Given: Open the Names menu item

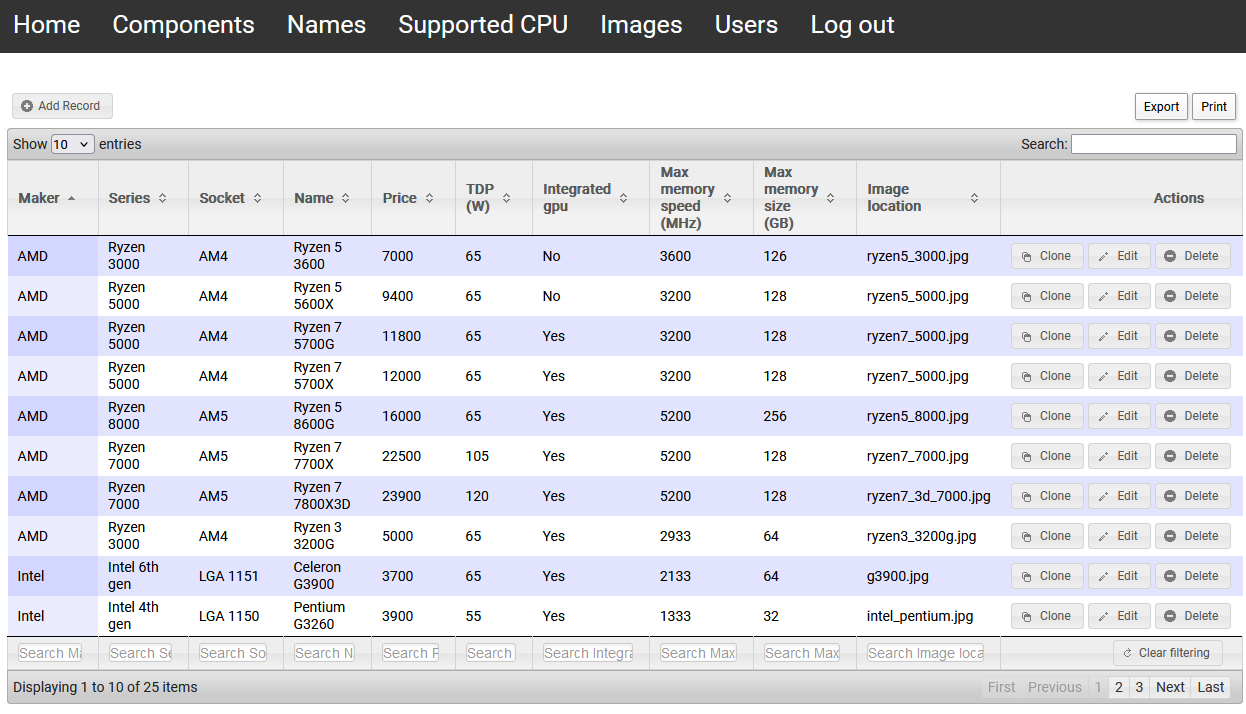Looking at the screenshot, I should tap(326, 25).
